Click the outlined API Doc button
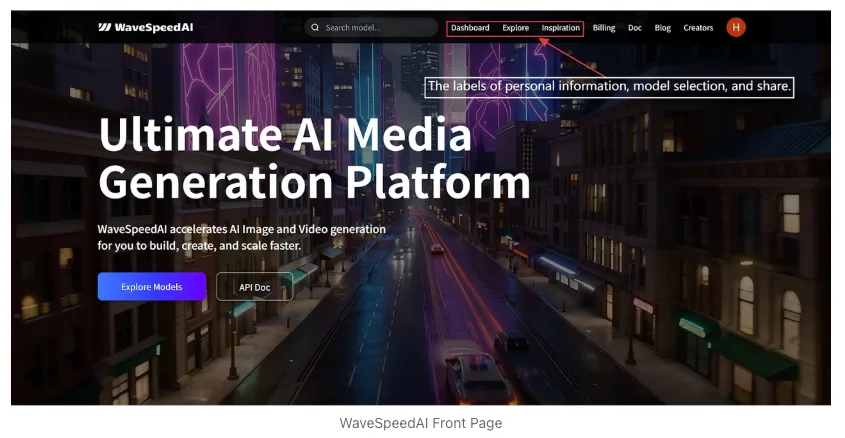845x438 pixels. (x=254, y=287)
